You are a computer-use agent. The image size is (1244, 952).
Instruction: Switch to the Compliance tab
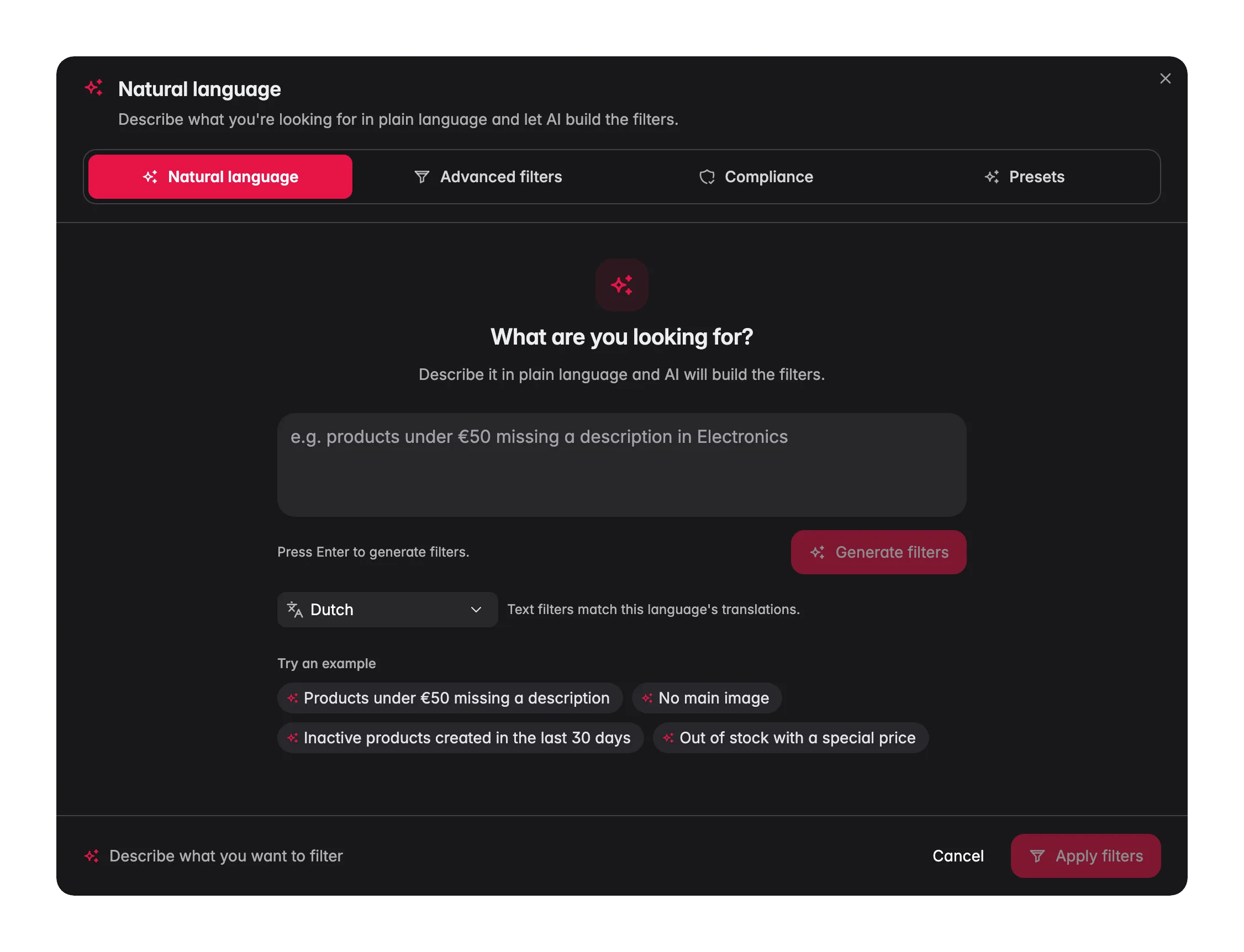[756, 177]
